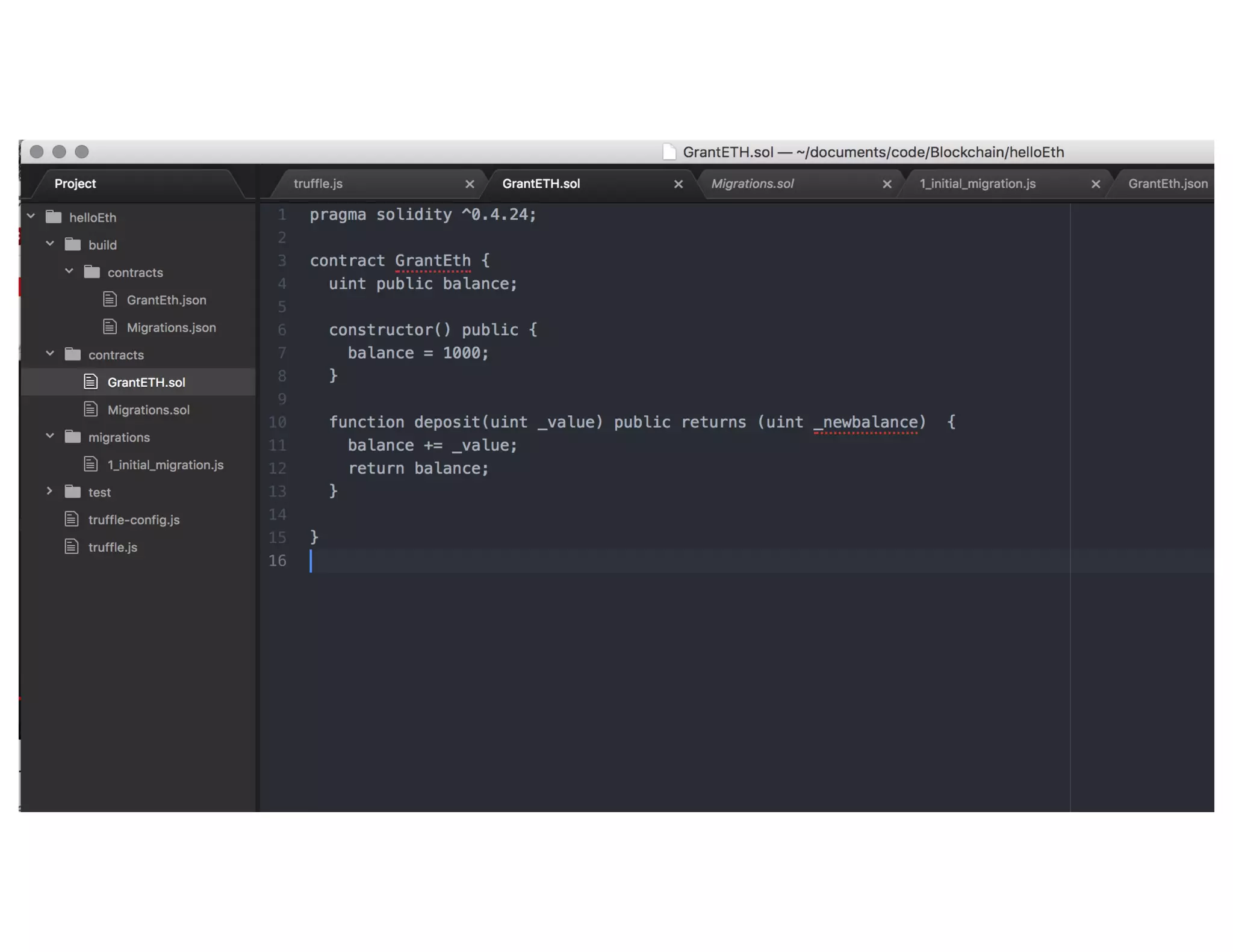This screenshot has height=952, width=1233.
Task: Switch to the truffle.js tab
Action: click(318, 184)
